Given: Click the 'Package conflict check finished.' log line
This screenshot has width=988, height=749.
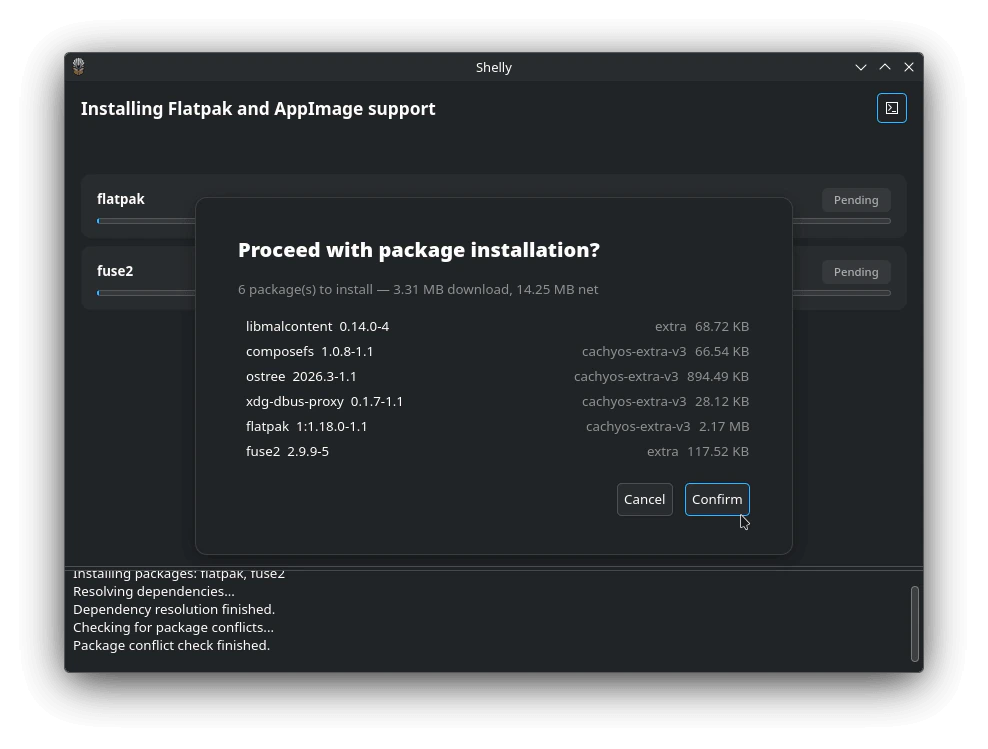Looking at the screenshot, I should [x=171, y=646].
